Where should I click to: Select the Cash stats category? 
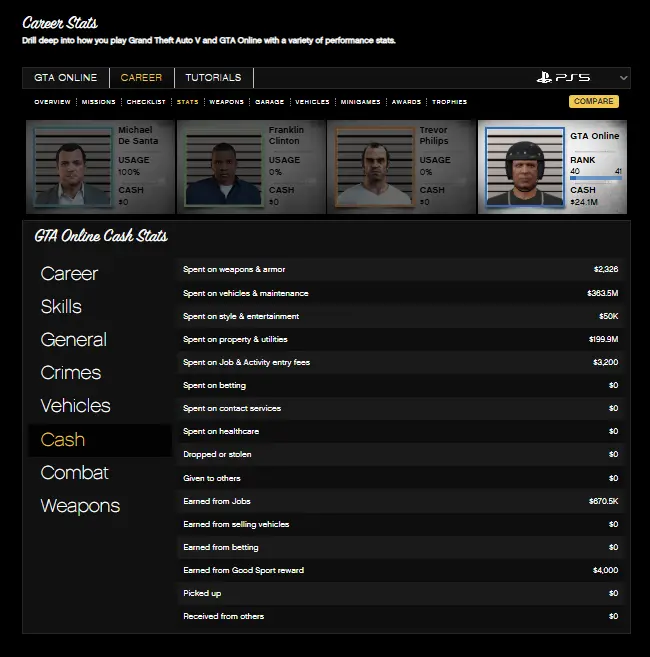coord(100,440)
